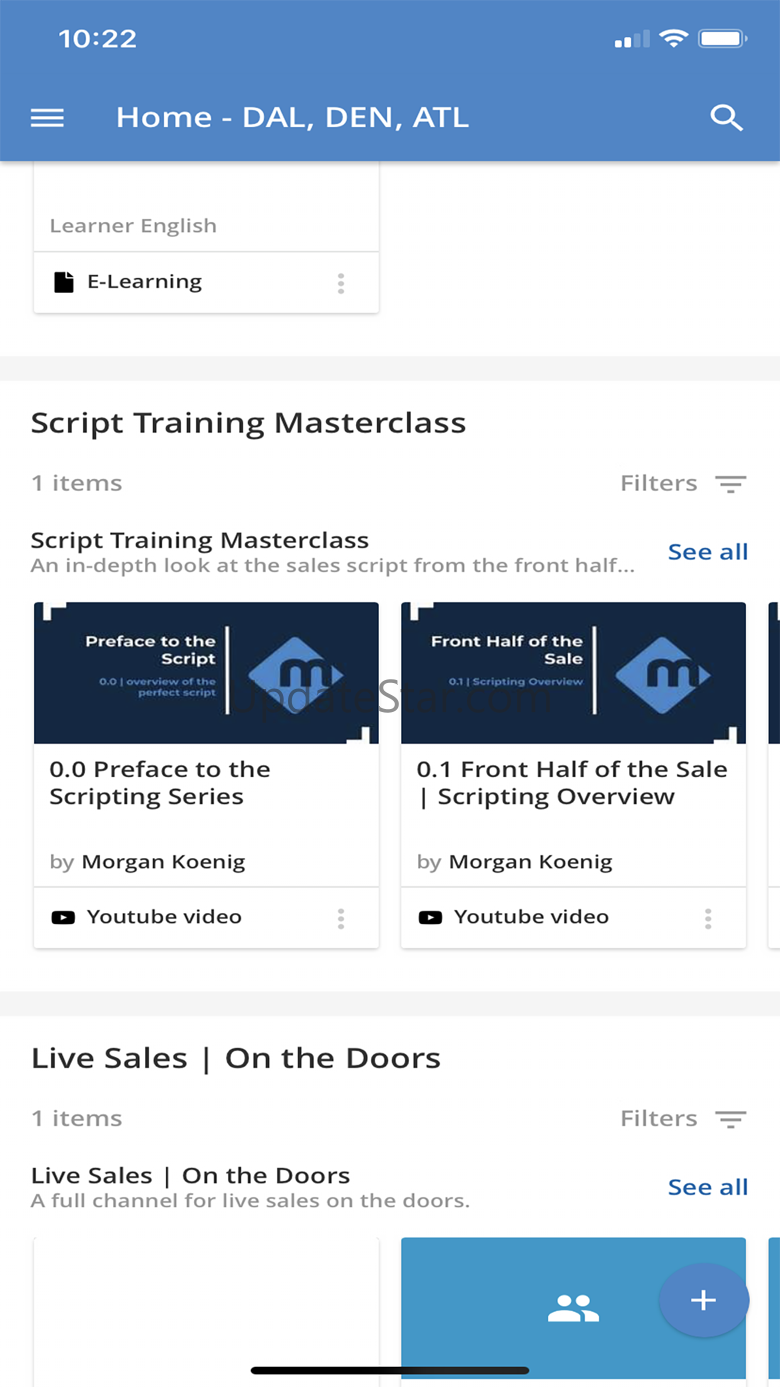Tap YouTube icon on Front Half card

click(x=430, y=917)
